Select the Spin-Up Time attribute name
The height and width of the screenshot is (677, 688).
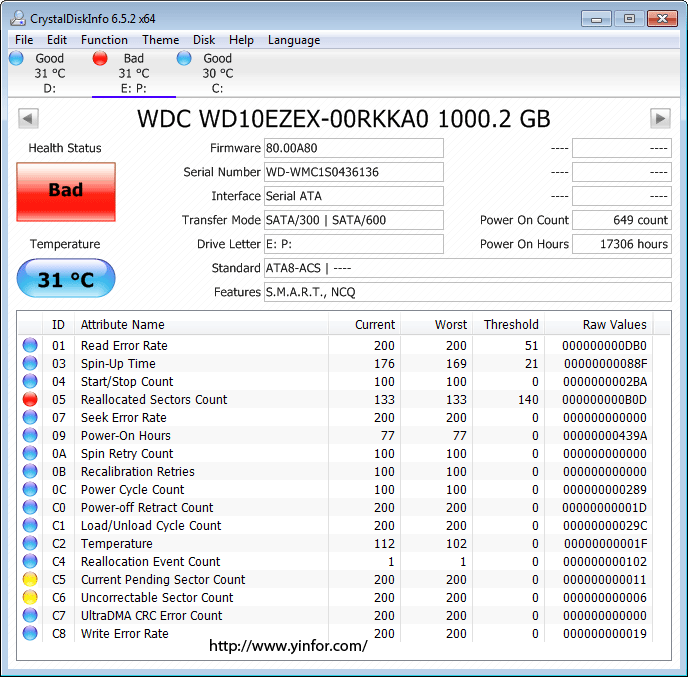point(118,364)
